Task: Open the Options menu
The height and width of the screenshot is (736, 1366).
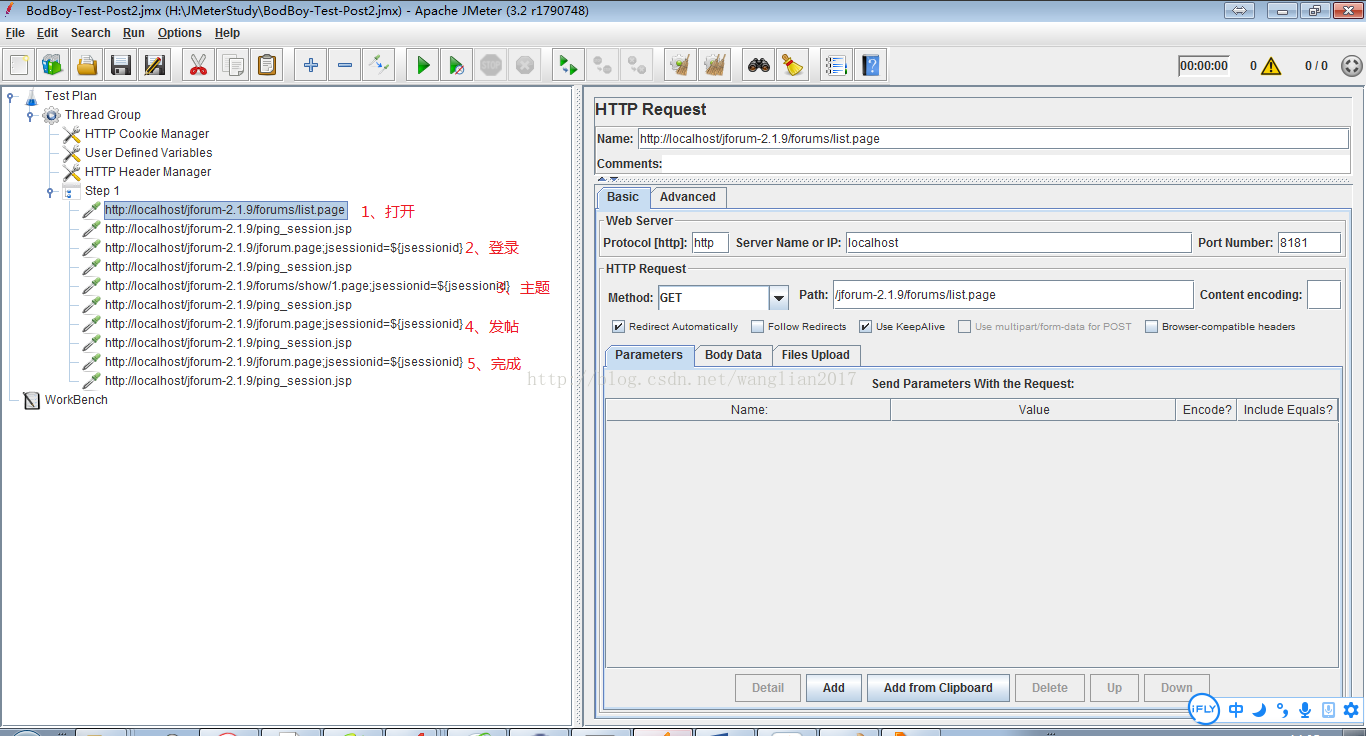Action: (x=179, y=33)
